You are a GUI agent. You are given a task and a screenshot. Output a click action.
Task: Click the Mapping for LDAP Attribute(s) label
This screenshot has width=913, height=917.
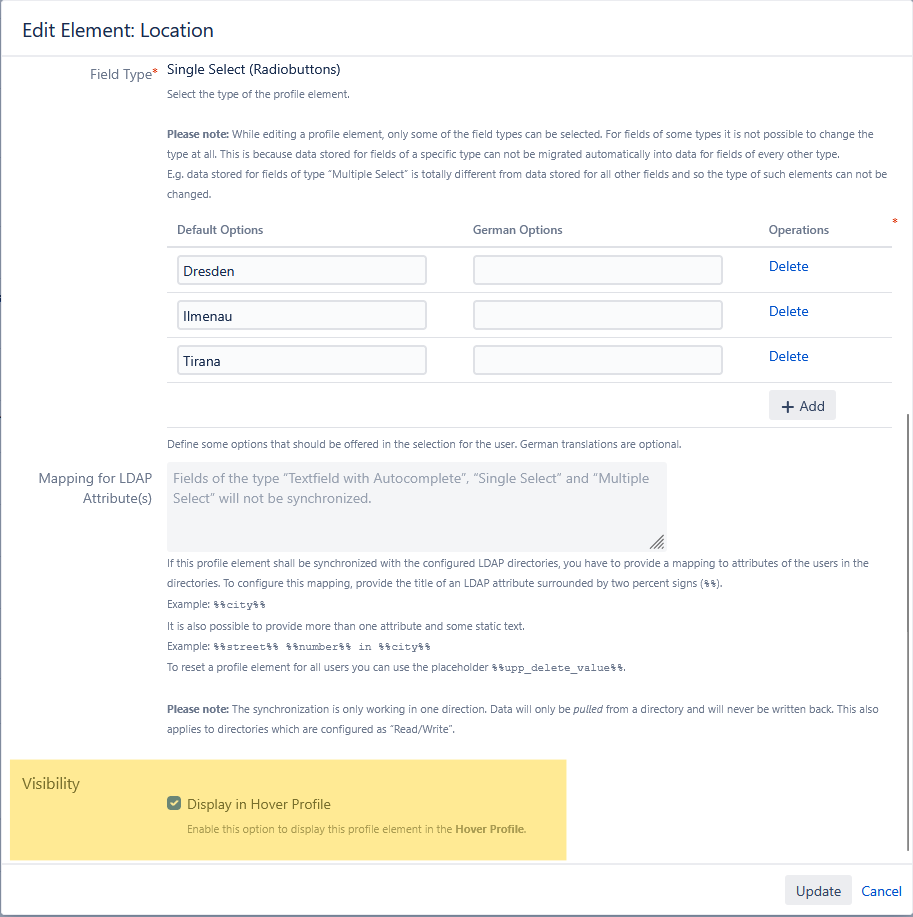[95, 488]
